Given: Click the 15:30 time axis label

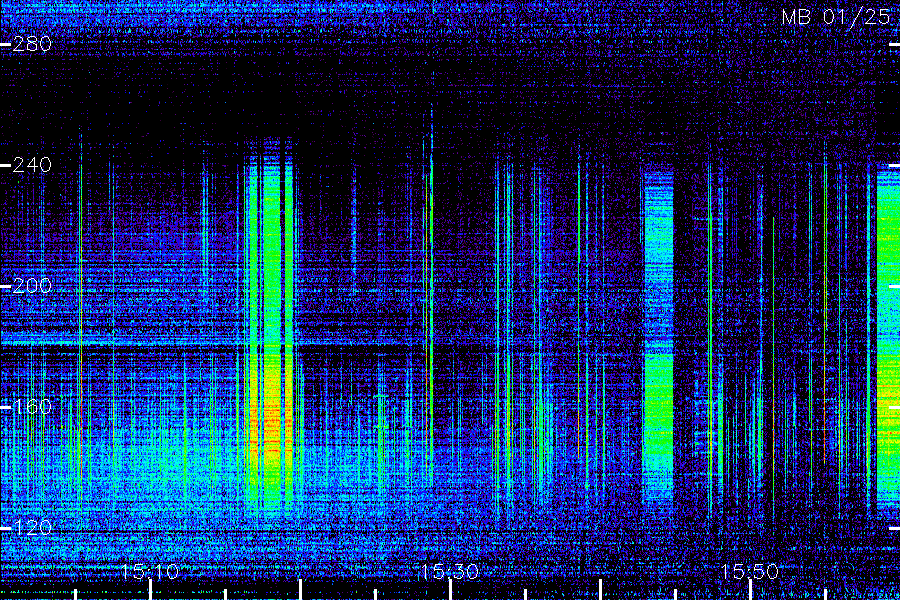Looking at the screenshot, I should pos(449,571).
